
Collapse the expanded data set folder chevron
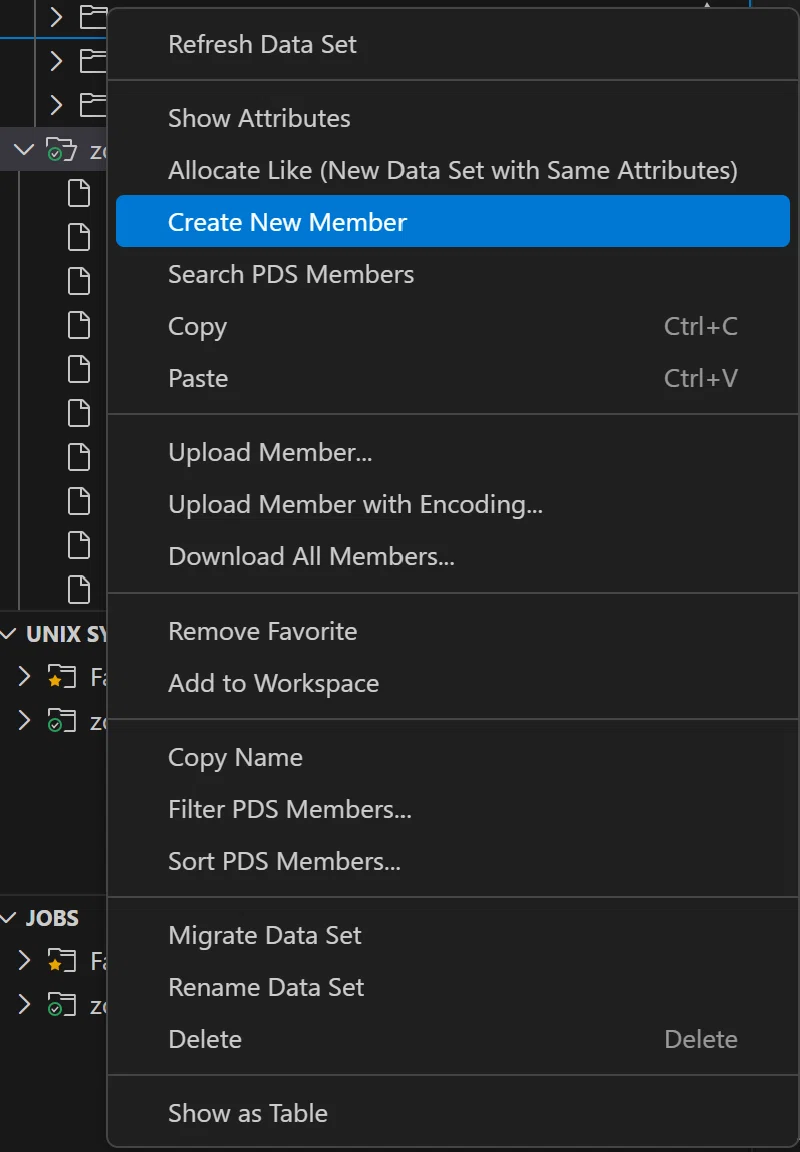coord(24,150)
